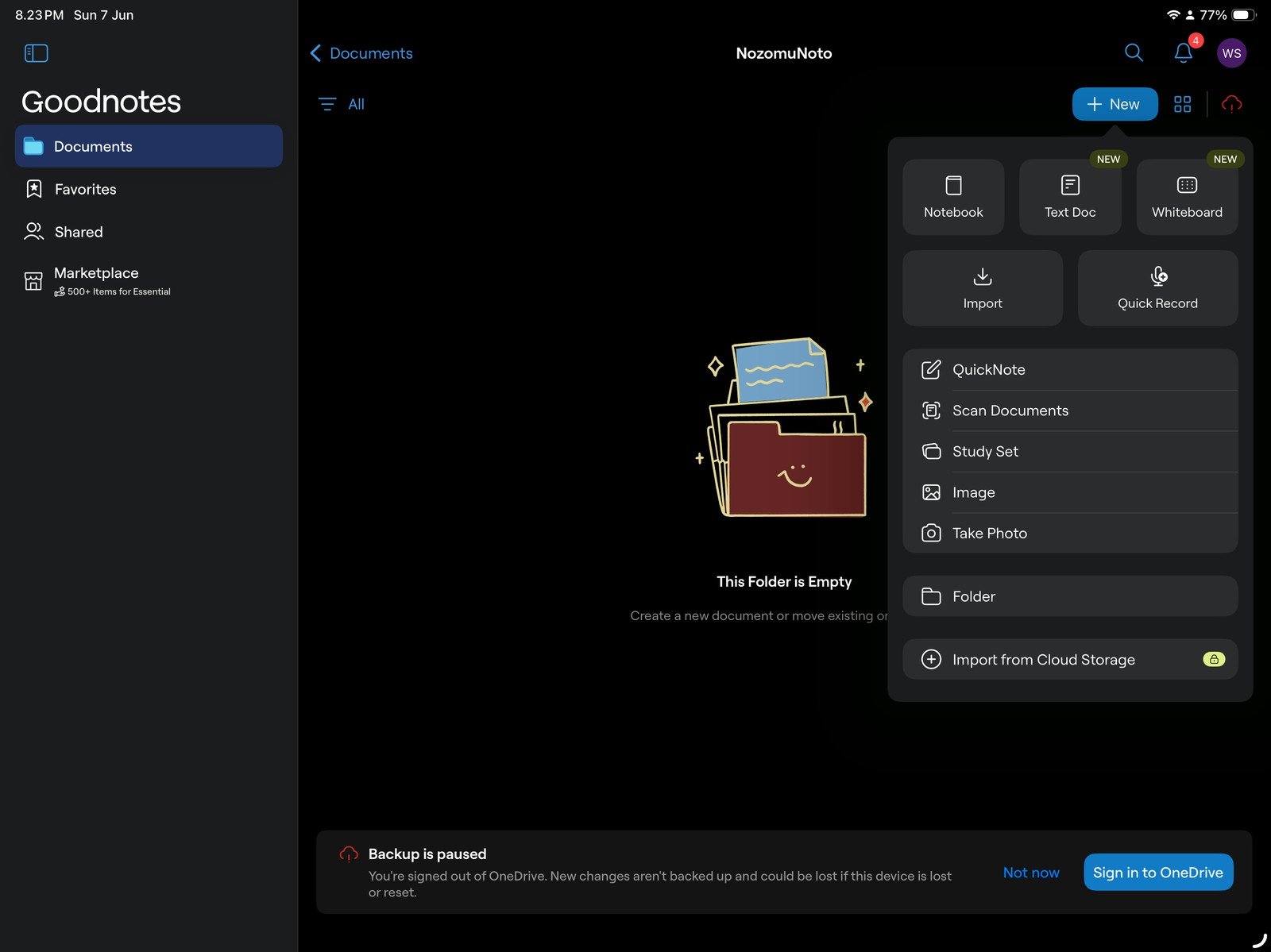Open search with magnifier icon
The image size is (1271, 952).
(x=1134, y=53)
